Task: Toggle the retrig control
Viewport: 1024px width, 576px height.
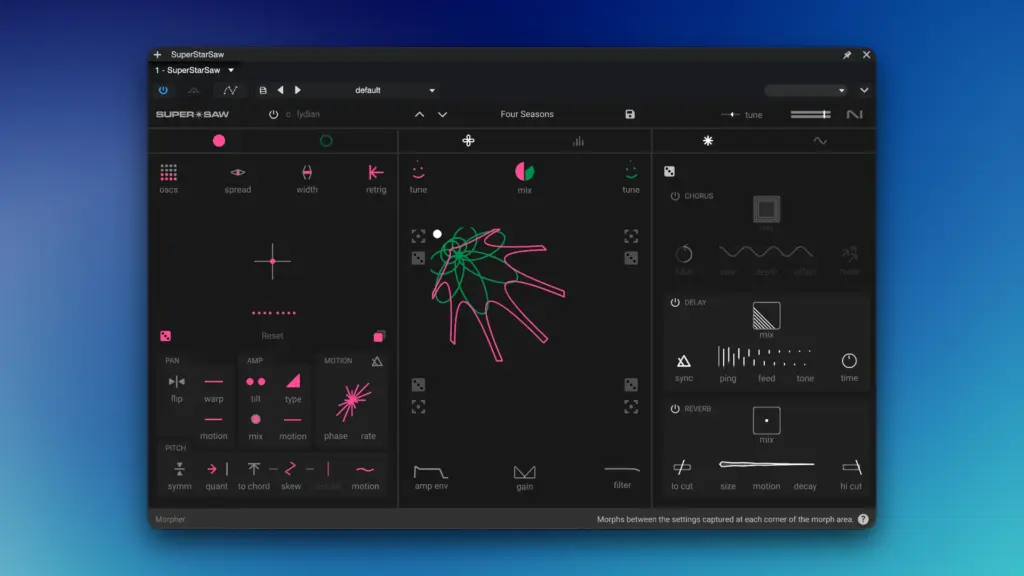Action: [x=376, y=172]
